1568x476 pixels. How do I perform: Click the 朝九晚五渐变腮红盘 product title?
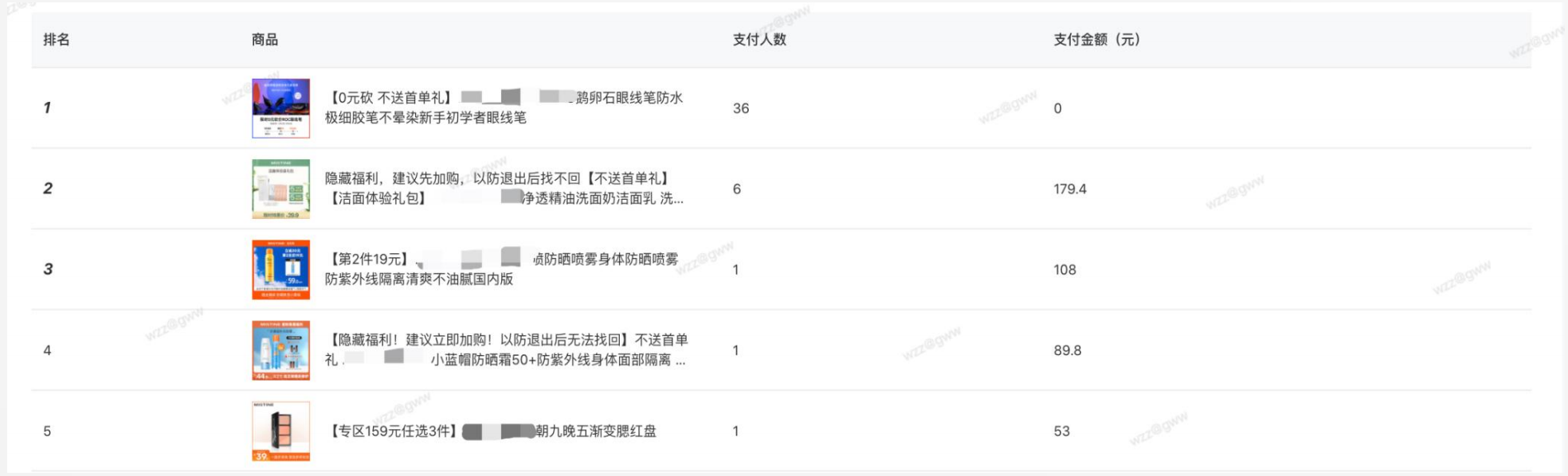click(493, 431)
